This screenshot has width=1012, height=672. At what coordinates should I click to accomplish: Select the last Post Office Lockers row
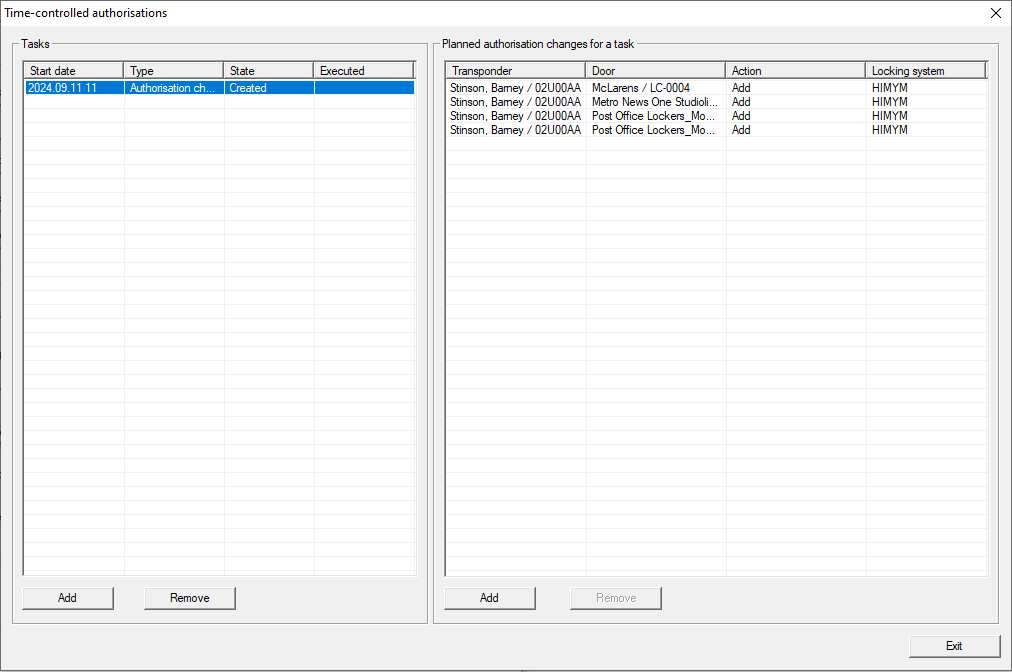point(653,130)
